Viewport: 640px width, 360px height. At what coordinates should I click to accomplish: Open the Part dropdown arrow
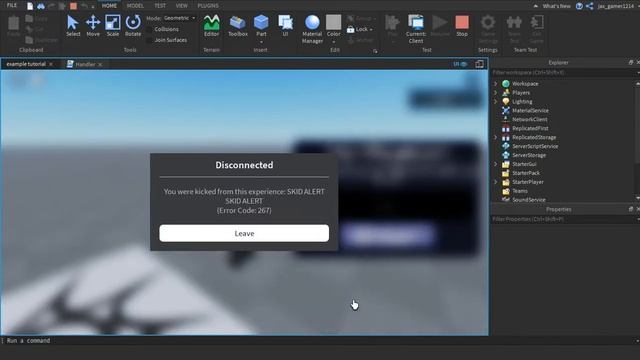click(x=261, y=42)
